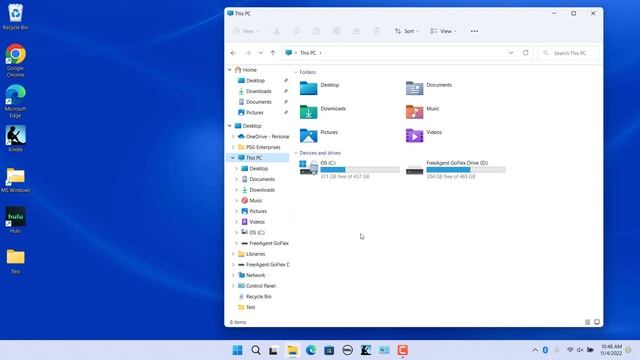The height and width of the screenshot is (360, 640).
Task: Open taskbar Search magnifier
Action: pyautogui.click(x=256, y=350)
